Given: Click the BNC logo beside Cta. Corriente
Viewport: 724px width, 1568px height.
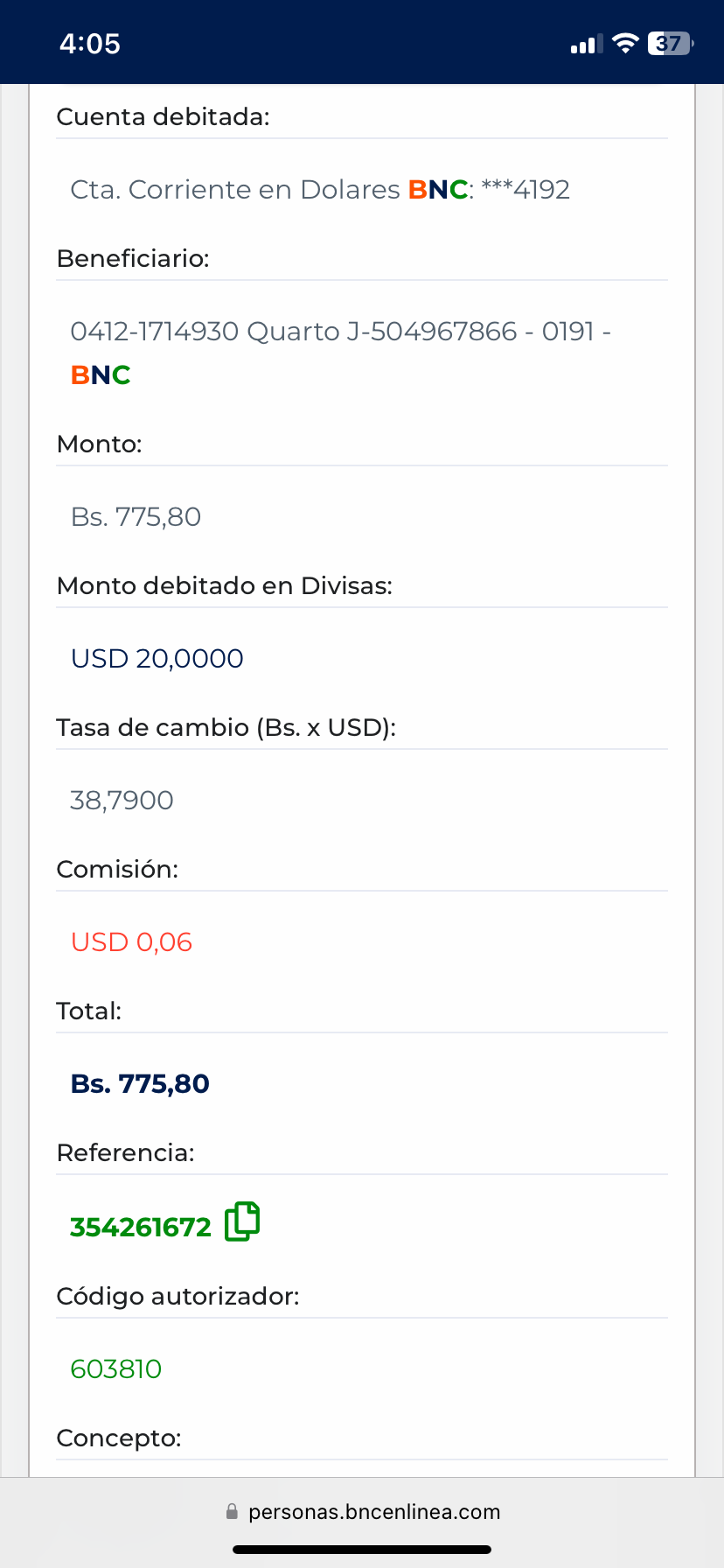Looking at the screenshot, I should point(438,190).
